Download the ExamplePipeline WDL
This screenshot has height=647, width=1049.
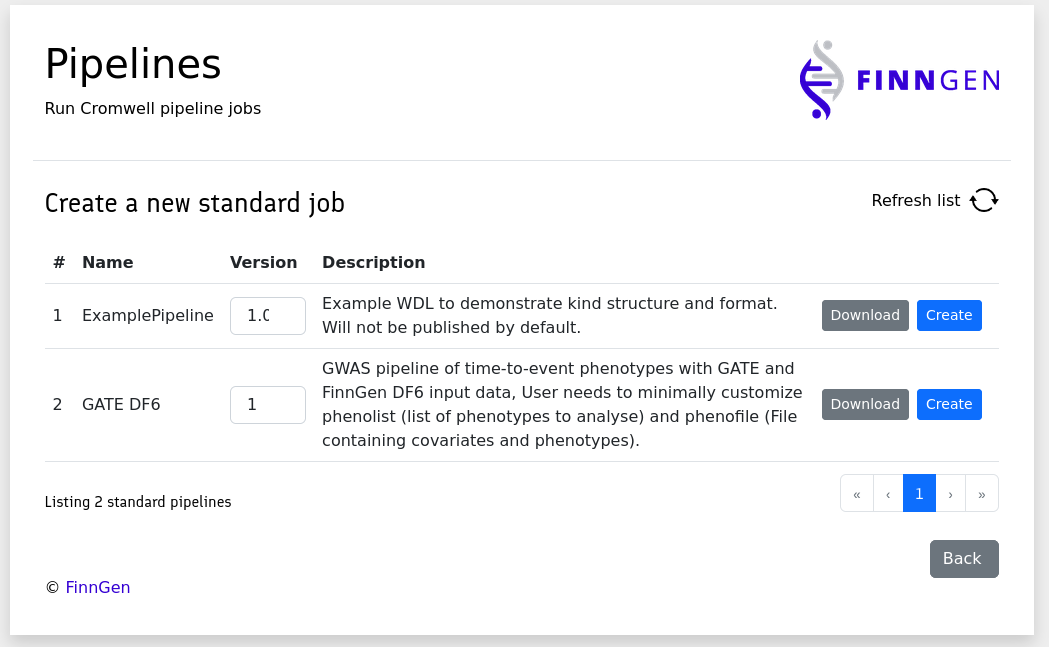pos(865,315)
